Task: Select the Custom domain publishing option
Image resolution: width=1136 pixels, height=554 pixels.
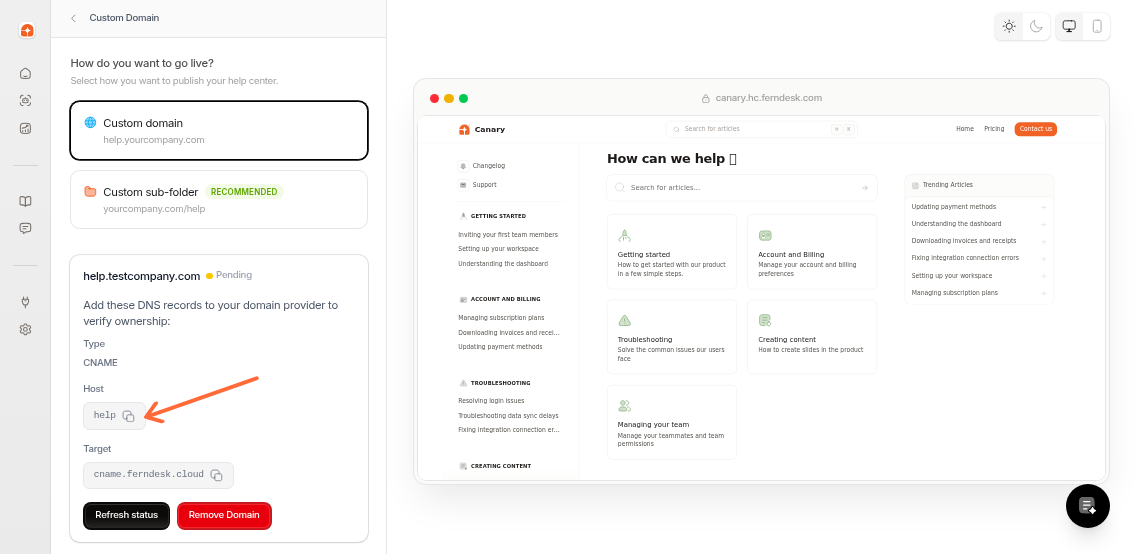Action: pyautogui.click(x=219, y=130)
